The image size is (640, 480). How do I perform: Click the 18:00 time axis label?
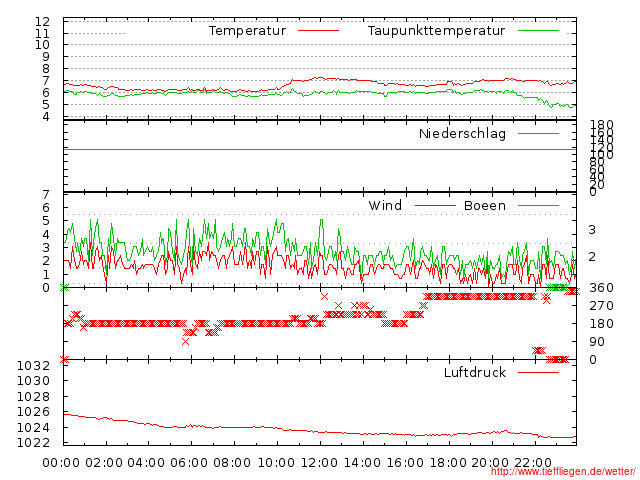coord(448,463)
